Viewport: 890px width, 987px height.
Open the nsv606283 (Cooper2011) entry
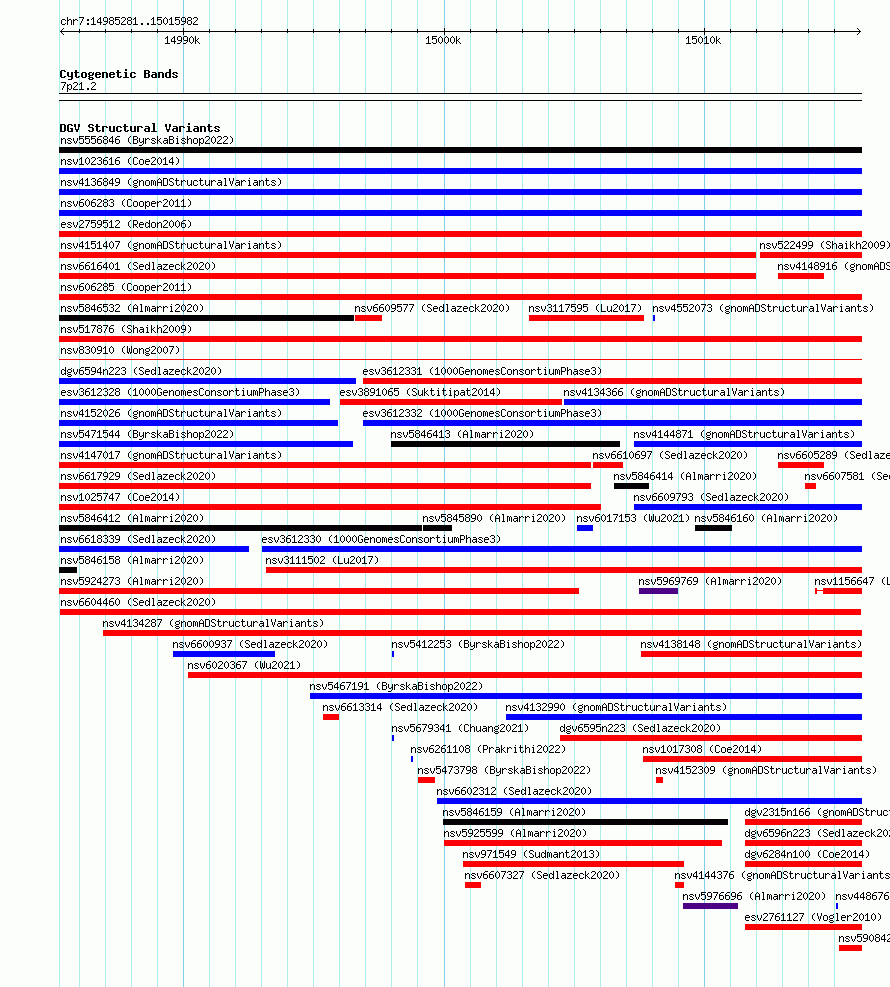point(126,203)
